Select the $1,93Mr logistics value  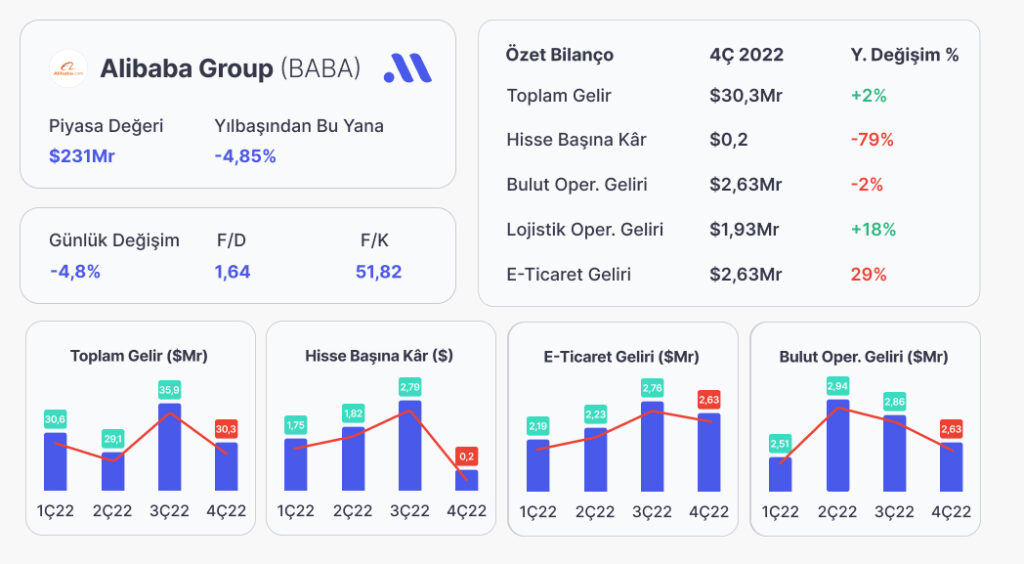coord(744,230)
